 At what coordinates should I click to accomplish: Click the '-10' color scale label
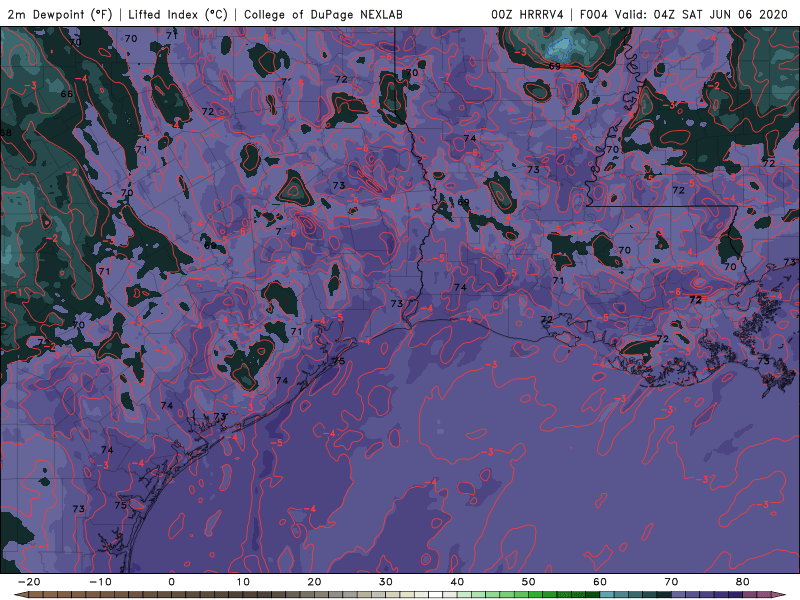click(x=100, y=582)
